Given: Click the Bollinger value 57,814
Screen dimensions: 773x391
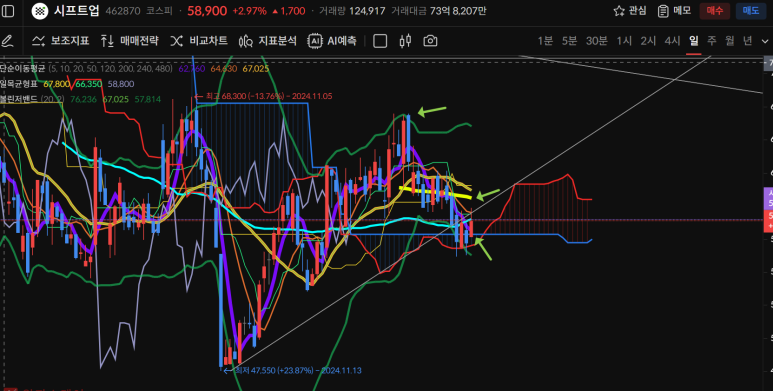Looking at the screenshot, I should click(x=148, y=99).
